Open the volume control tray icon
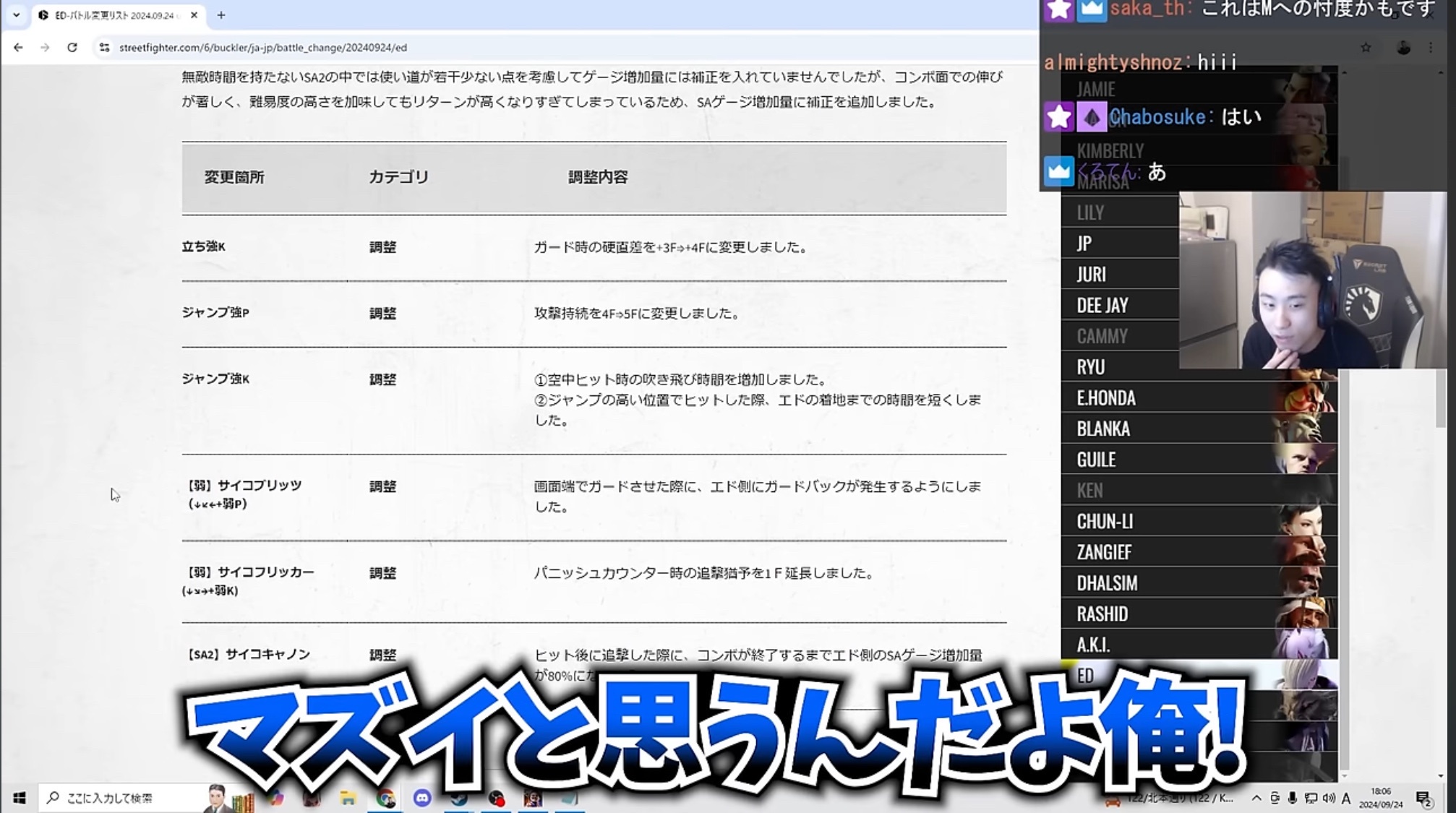The image size is (1456, 813). (x=1329, y=798)
